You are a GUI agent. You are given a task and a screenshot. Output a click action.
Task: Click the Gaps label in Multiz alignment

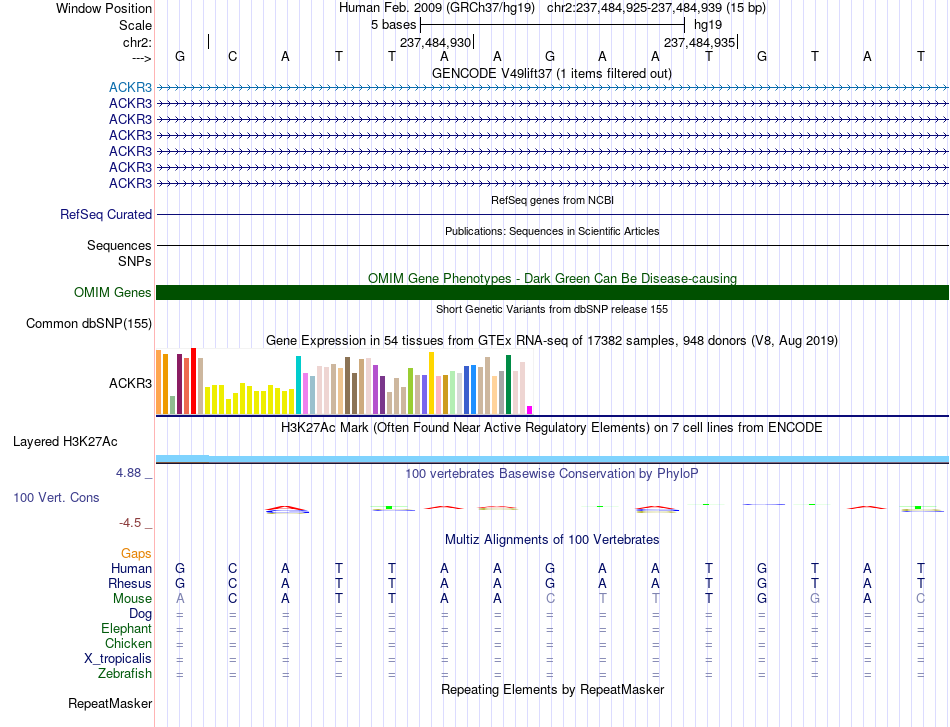tap(136, 553)
